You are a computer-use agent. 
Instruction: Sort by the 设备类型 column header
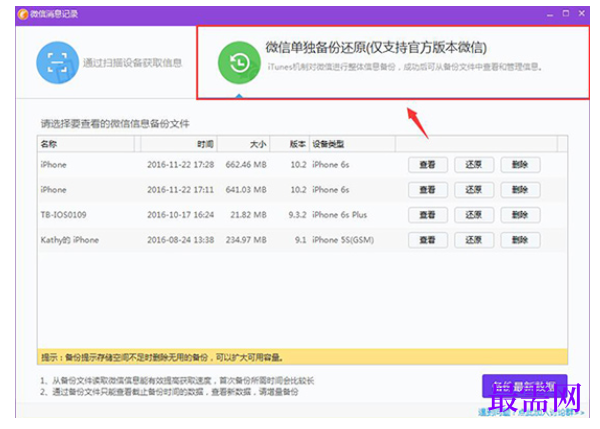point(352,144)
